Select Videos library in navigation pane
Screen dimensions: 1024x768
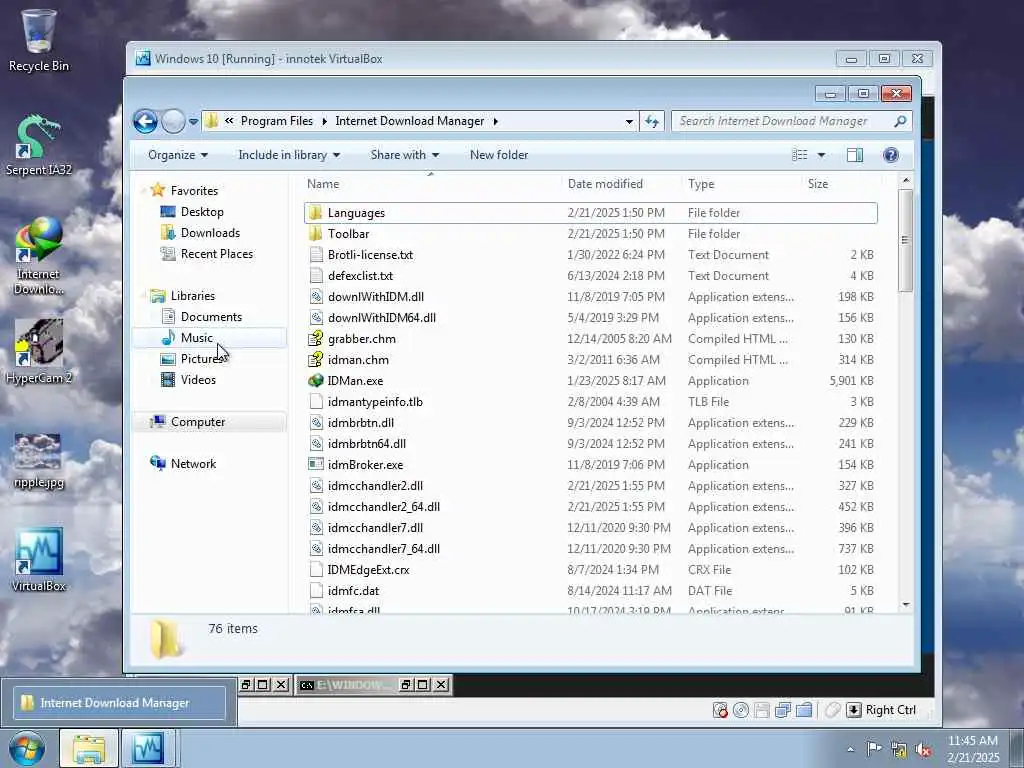pos(198,379)
